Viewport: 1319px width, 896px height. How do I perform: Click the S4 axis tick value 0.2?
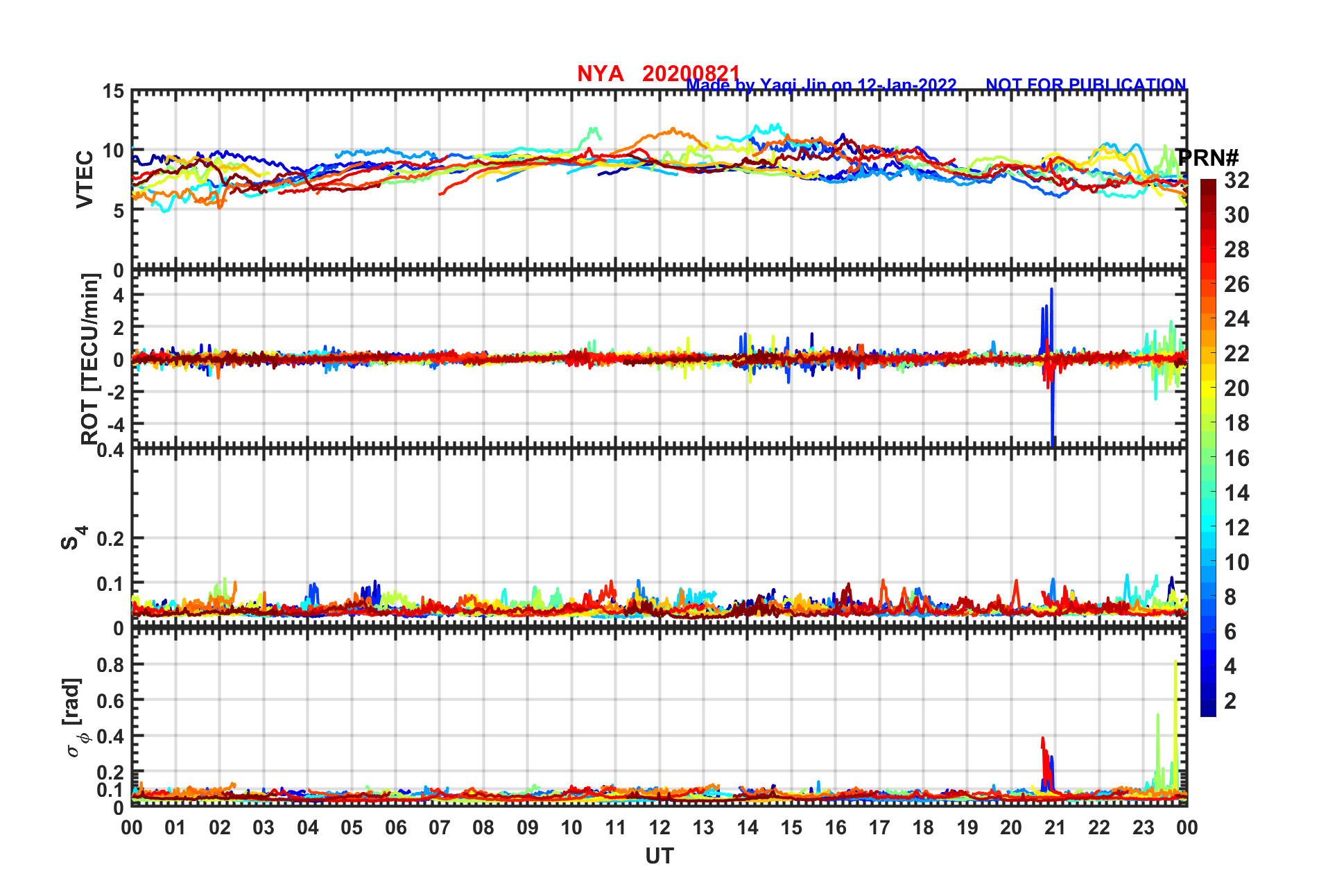tap(110, 538)
